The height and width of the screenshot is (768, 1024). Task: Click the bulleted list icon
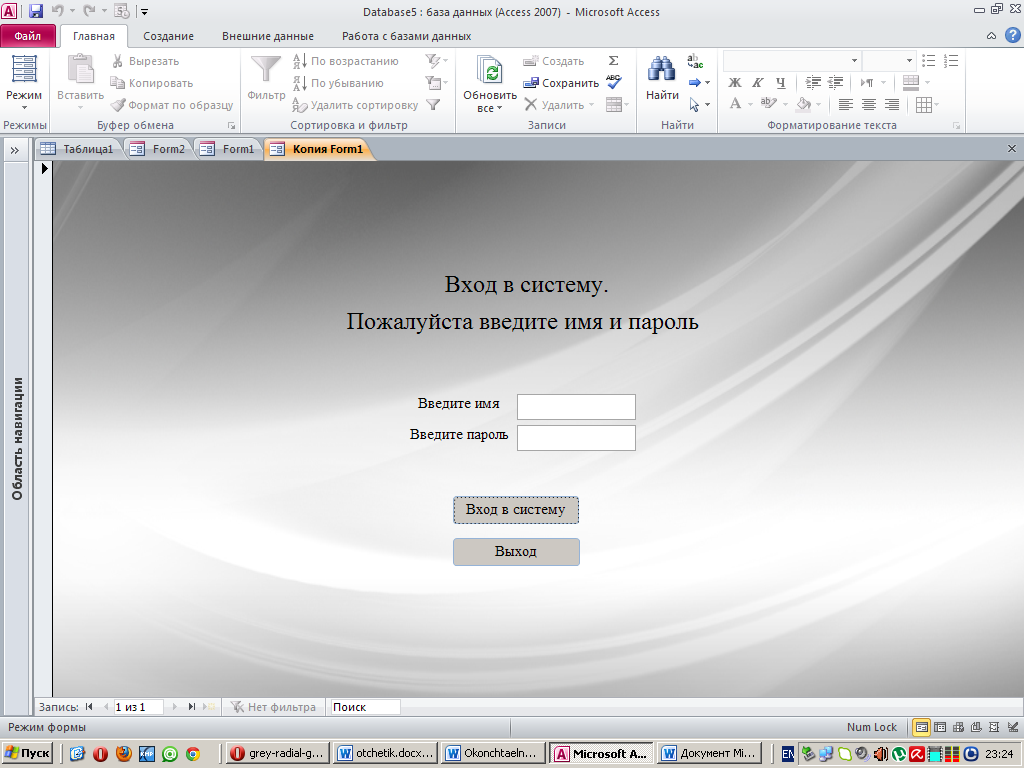pyautogui.click(x=928, y=61)
